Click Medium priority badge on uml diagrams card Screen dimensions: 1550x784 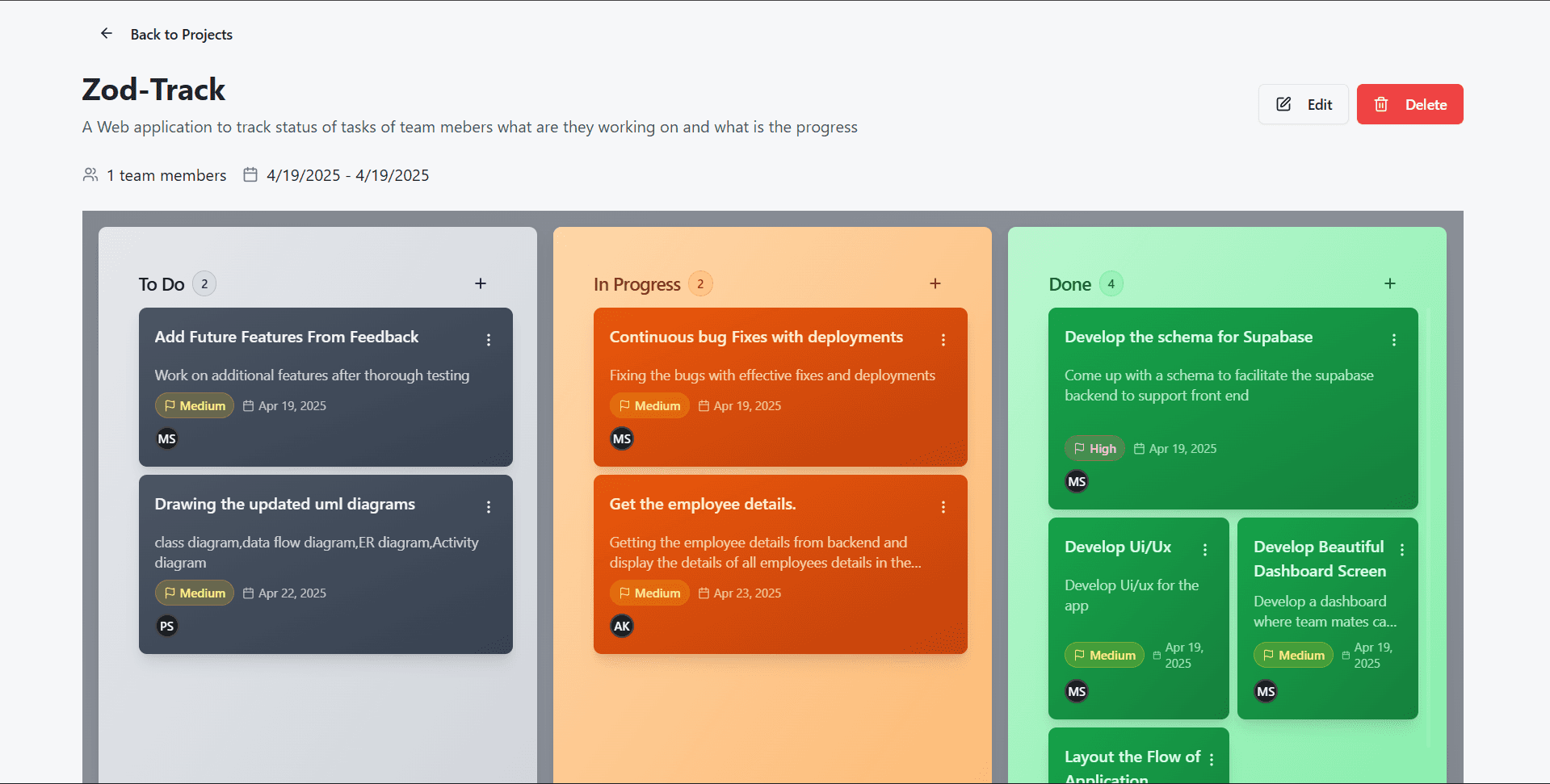pos(195,593)
